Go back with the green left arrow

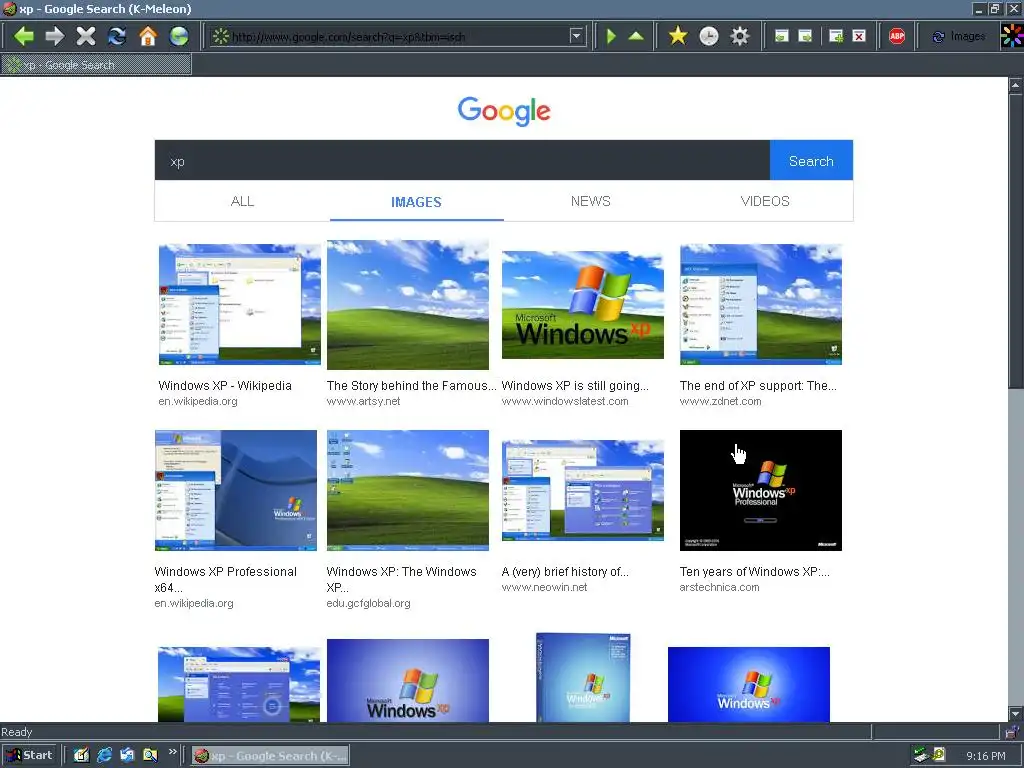click(24, 36)
